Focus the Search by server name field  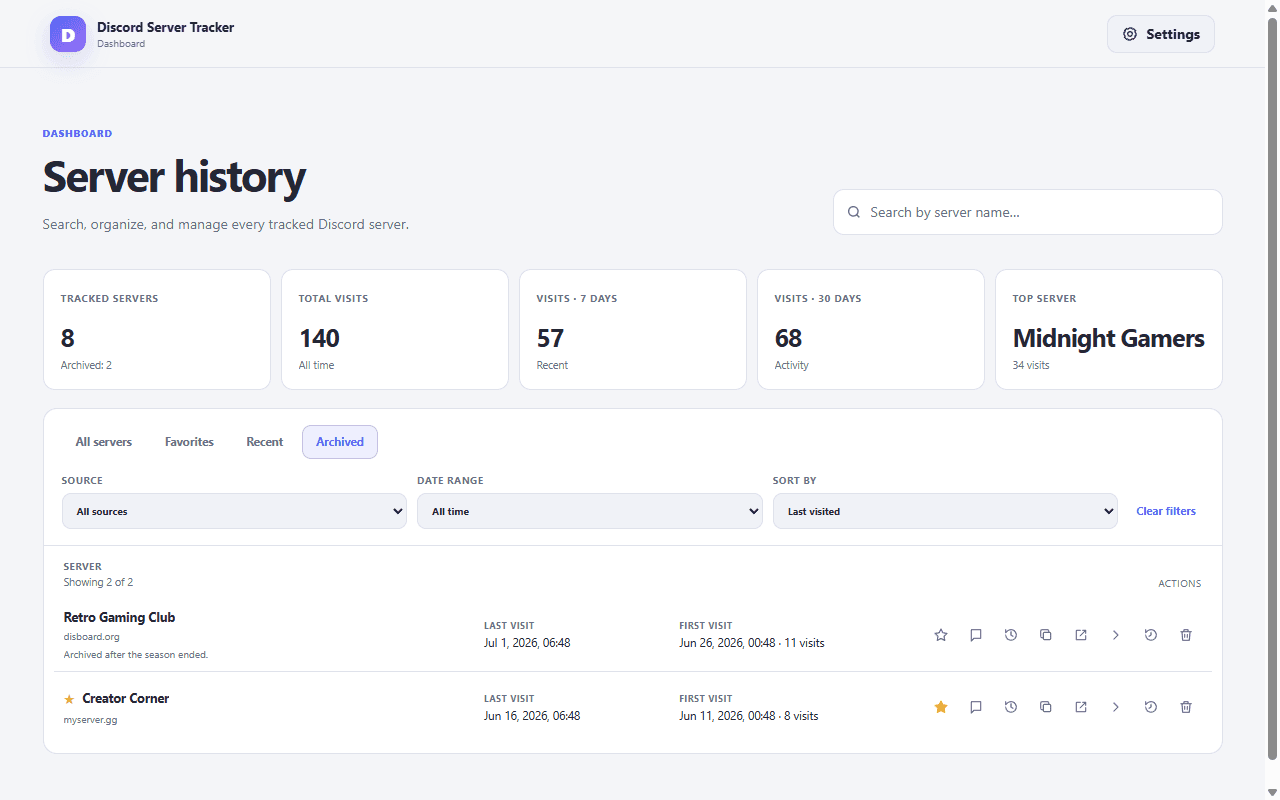point(1028,212)
